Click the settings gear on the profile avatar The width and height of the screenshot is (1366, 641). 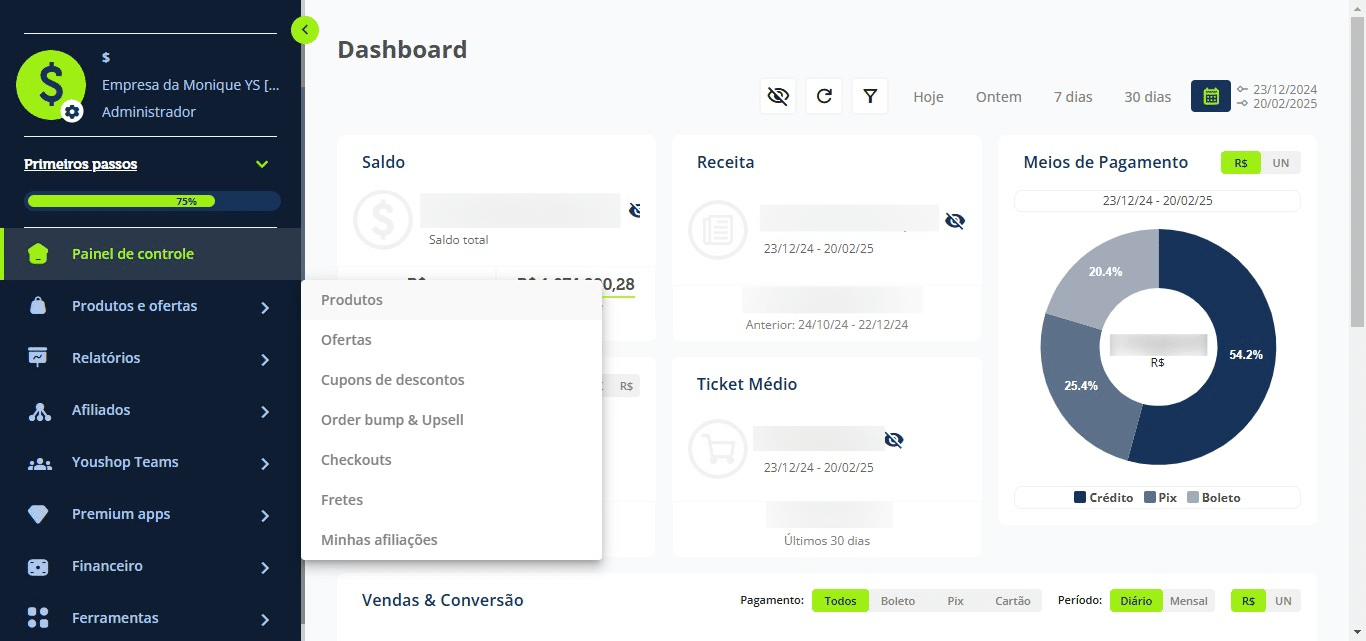(x=72, y=112)
